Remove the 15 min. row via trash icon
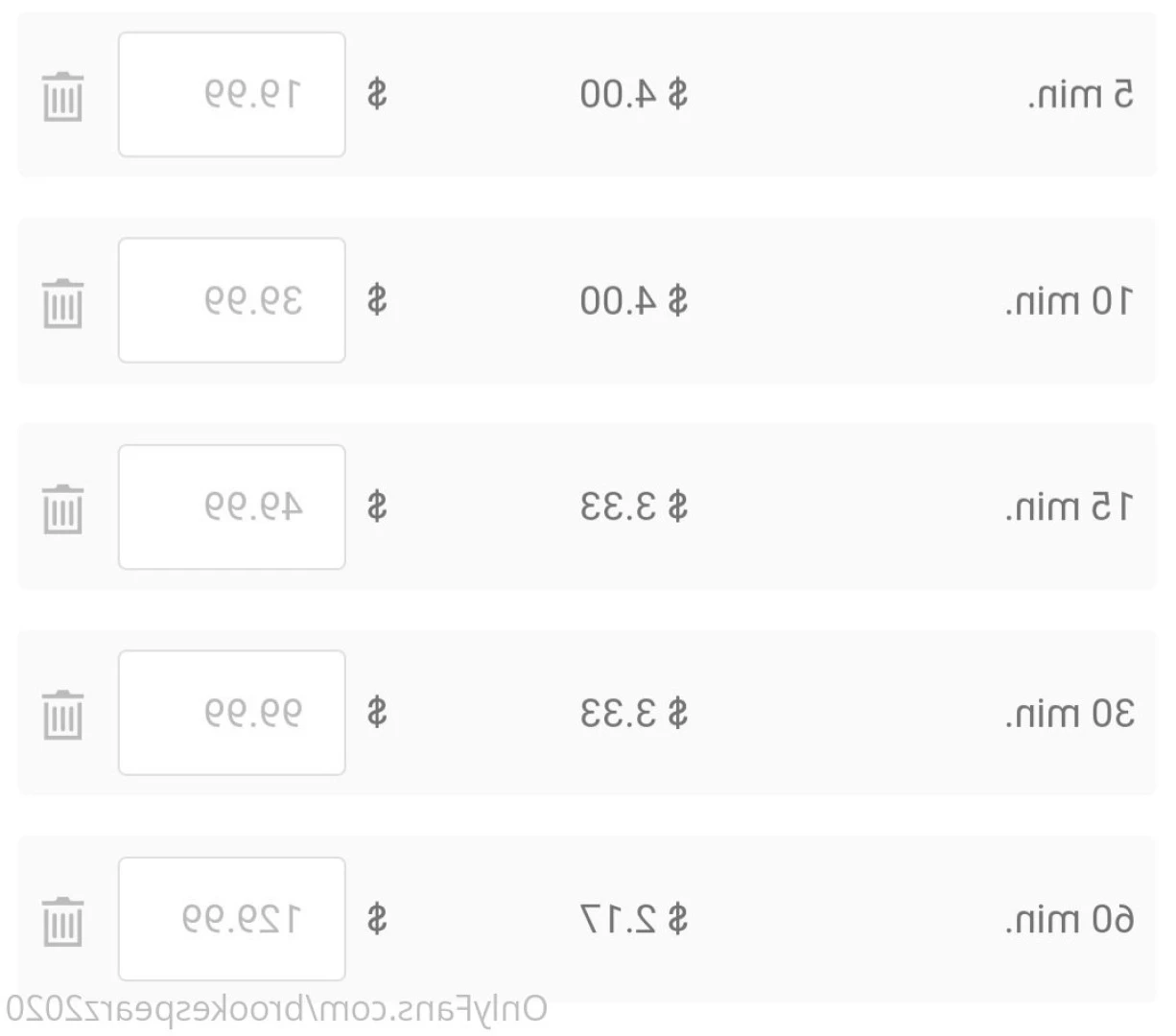The image size is (1176, 1036). (x=63, y=508)
